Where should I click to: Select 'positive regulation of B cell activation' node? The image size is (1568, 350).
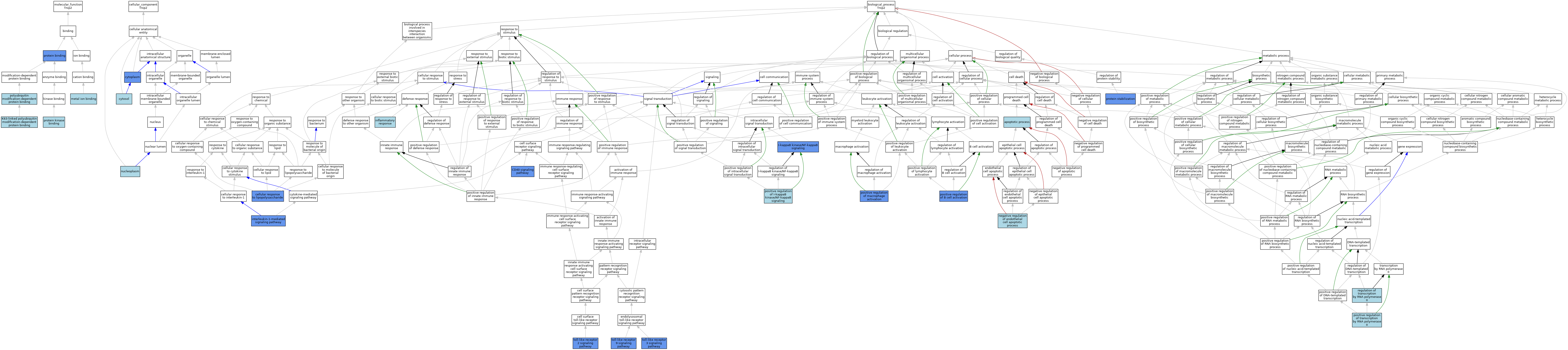[x=953, y=196]
